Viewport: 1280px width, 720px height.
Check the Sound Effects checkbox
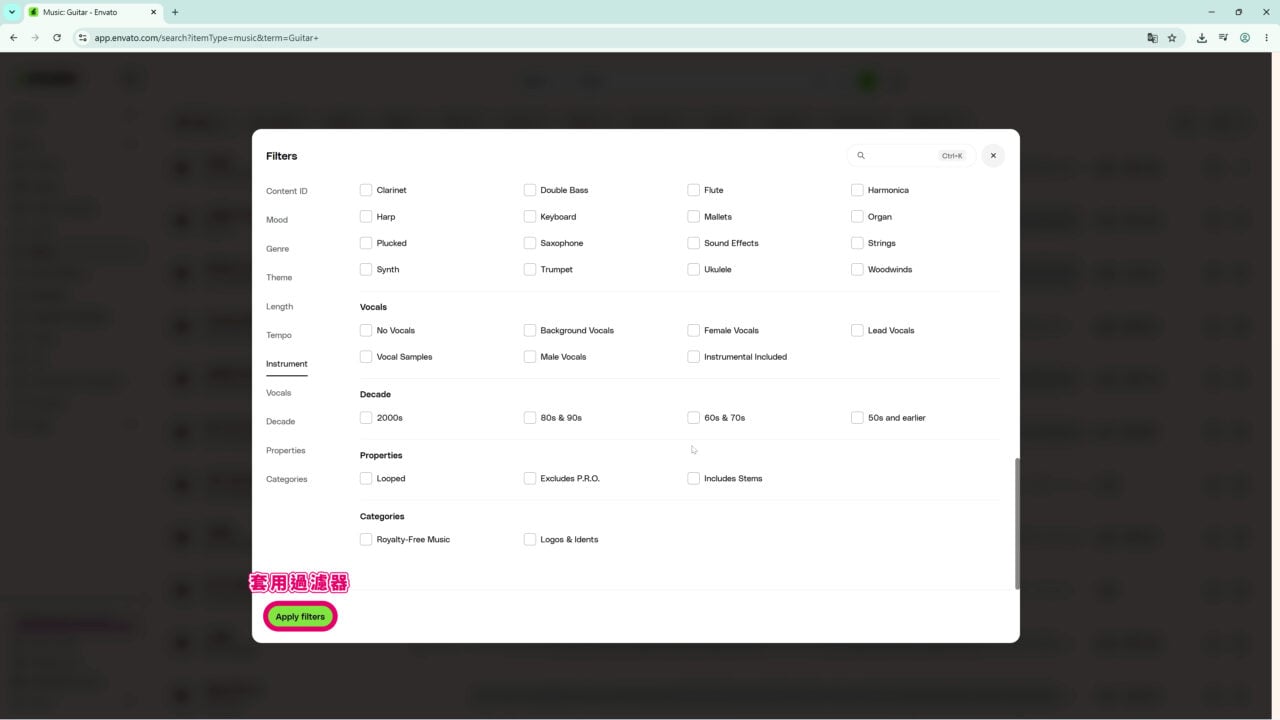(693, 243)
